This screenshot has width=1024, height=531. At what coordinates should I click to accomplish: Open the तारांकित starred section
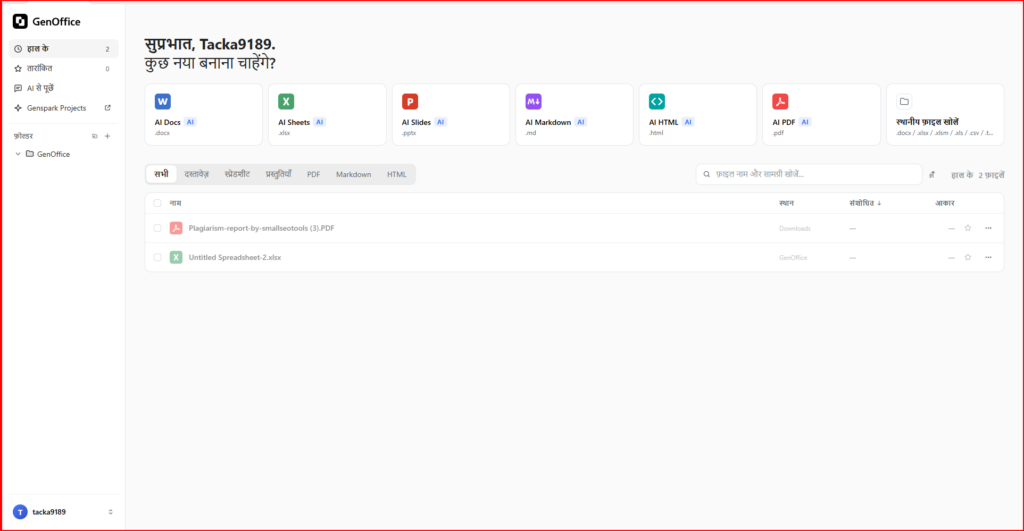(63, 68)
